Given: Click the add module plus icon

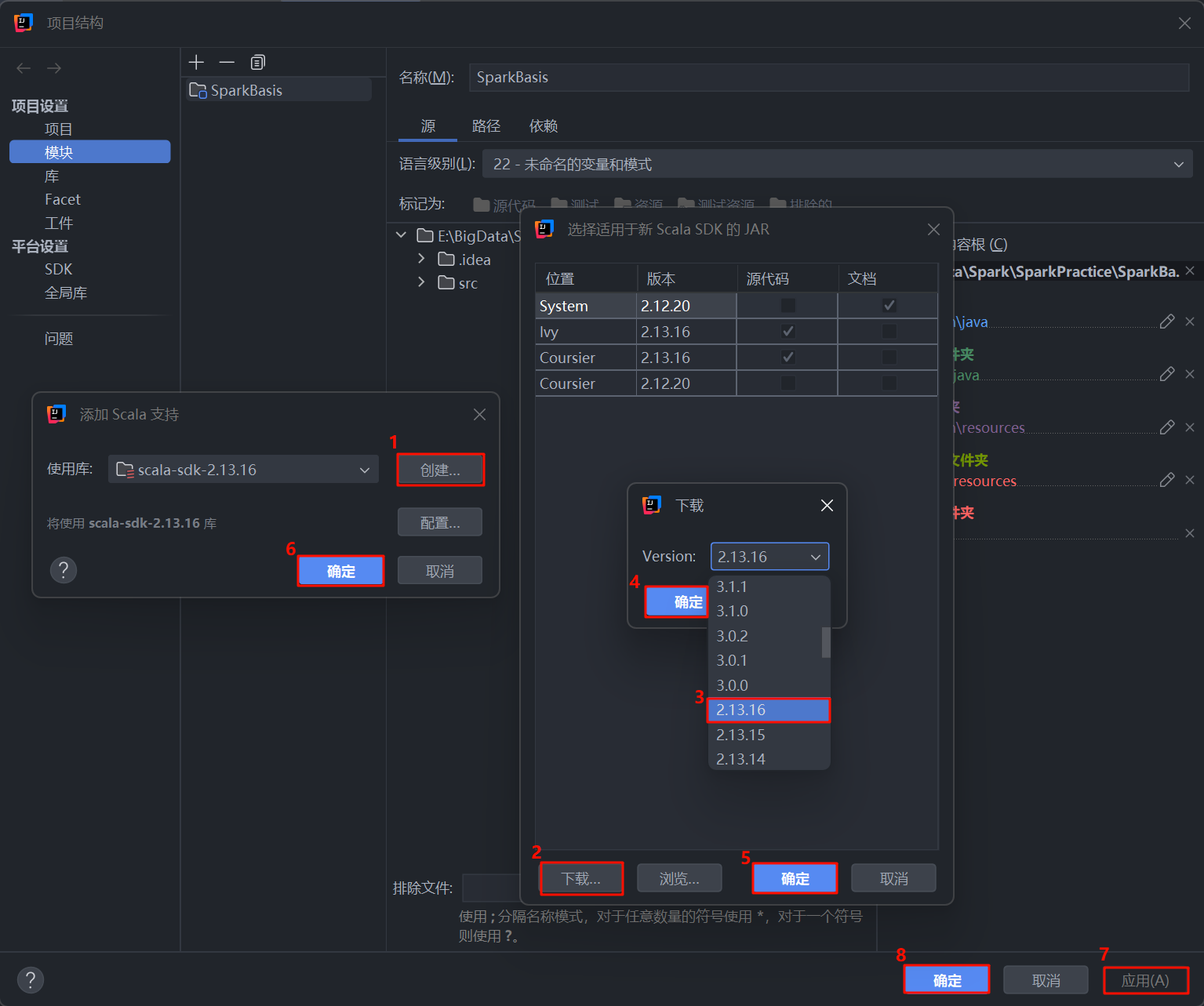Looking at the screenshot, I should tap(196, 62).
